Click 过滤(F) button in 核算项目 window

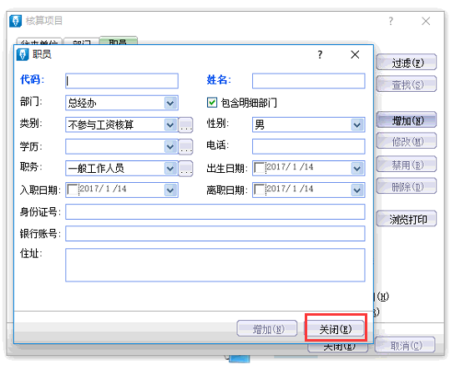coord(406,62)
